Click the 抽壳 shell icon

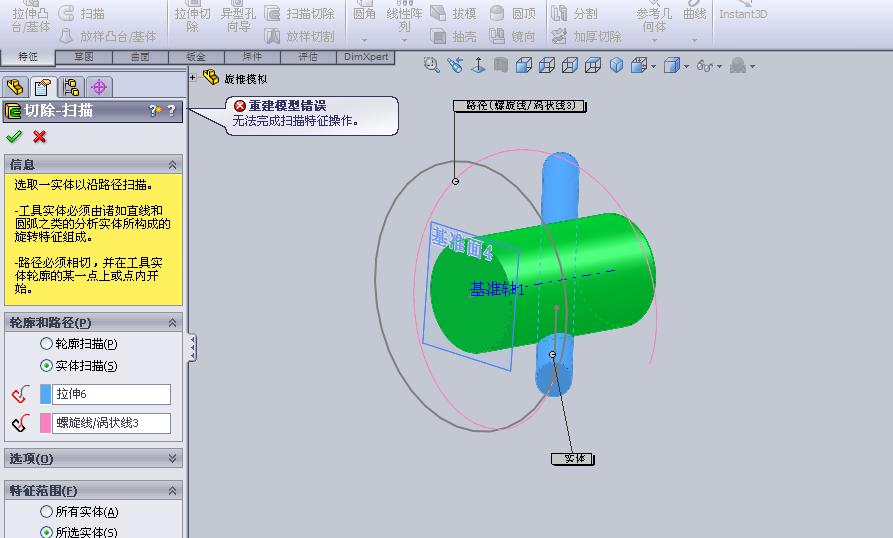[438, 36]
